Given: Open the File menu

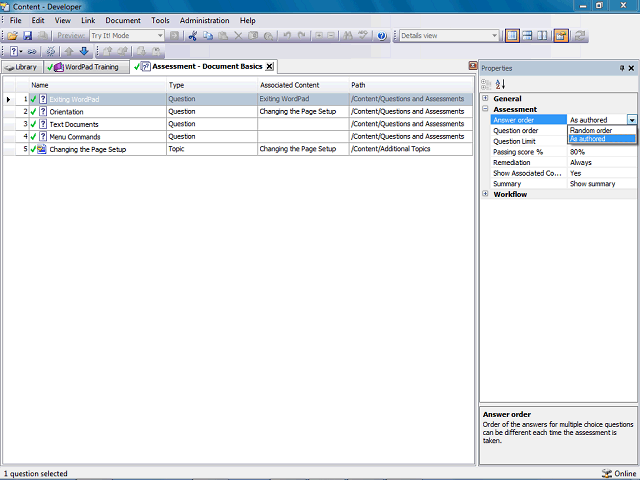Looking at the screenshot, I should point(16,20).
